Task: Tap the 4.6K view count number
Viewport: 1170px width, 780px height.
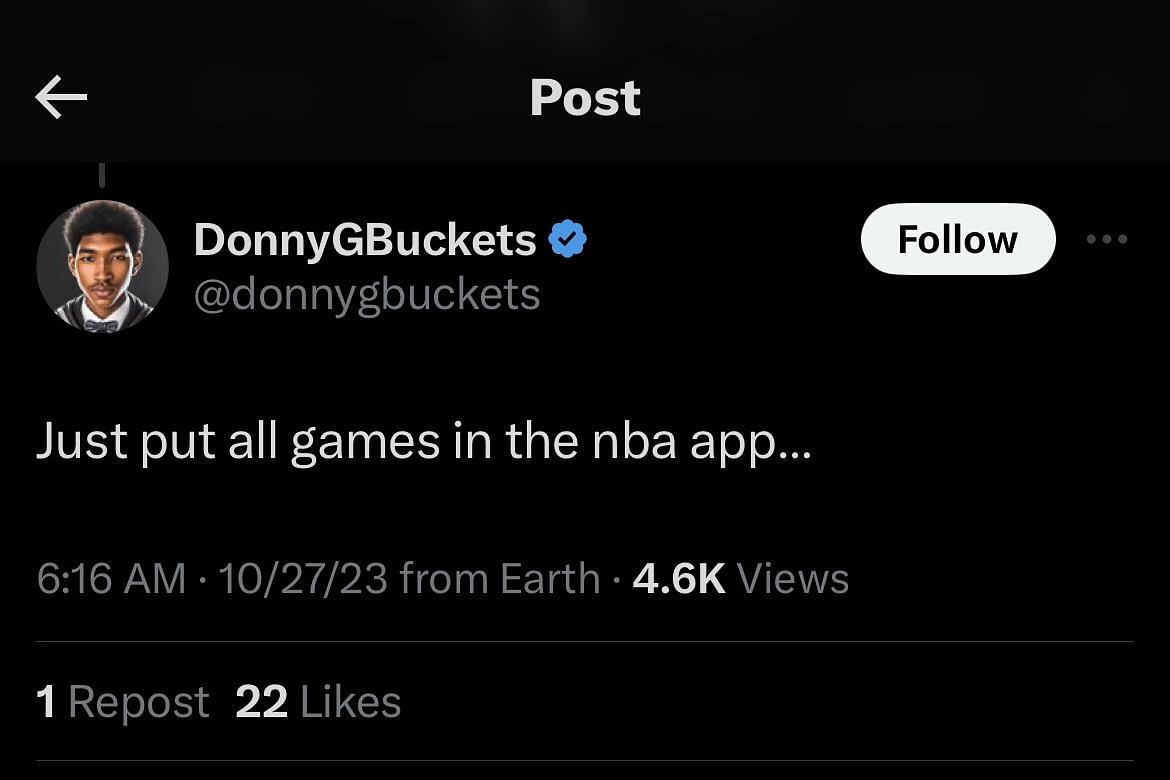Action: tap(678, 579)
